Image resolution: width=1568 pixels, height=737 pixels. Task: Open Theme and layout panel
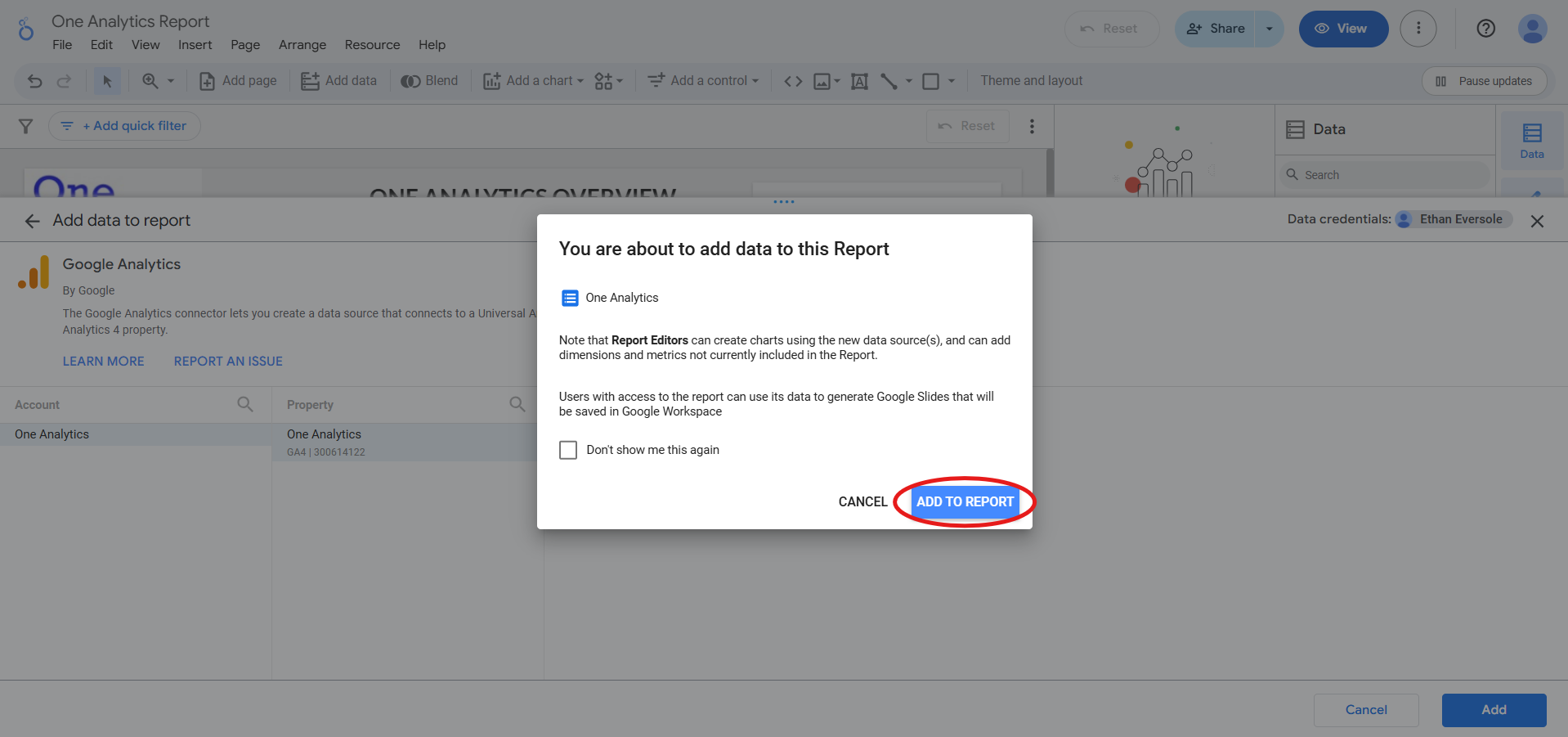(x=1032, y=81)
